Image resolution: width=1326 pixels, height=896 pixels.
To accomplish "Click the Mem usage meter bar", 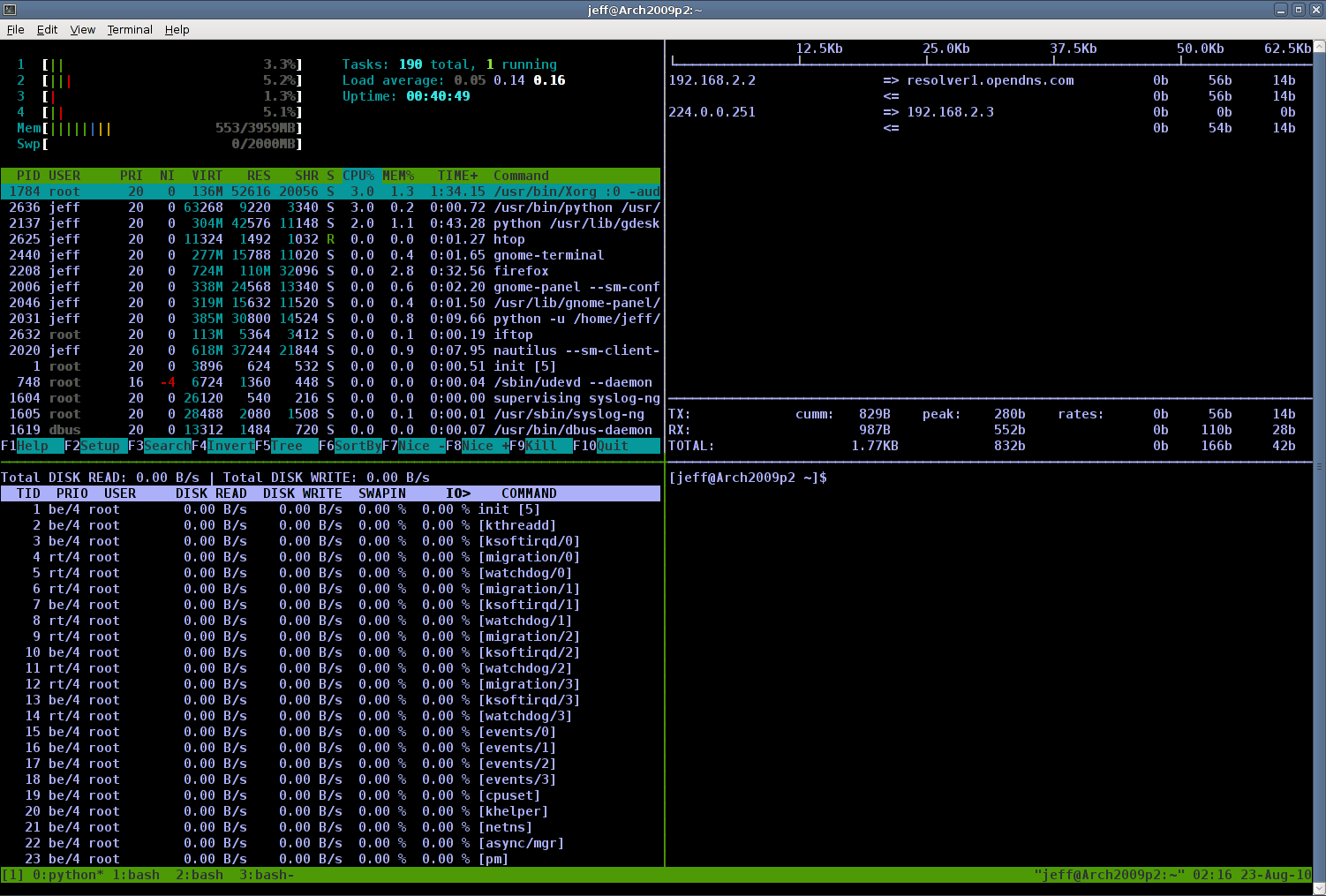I will click(x=160, y=128).
